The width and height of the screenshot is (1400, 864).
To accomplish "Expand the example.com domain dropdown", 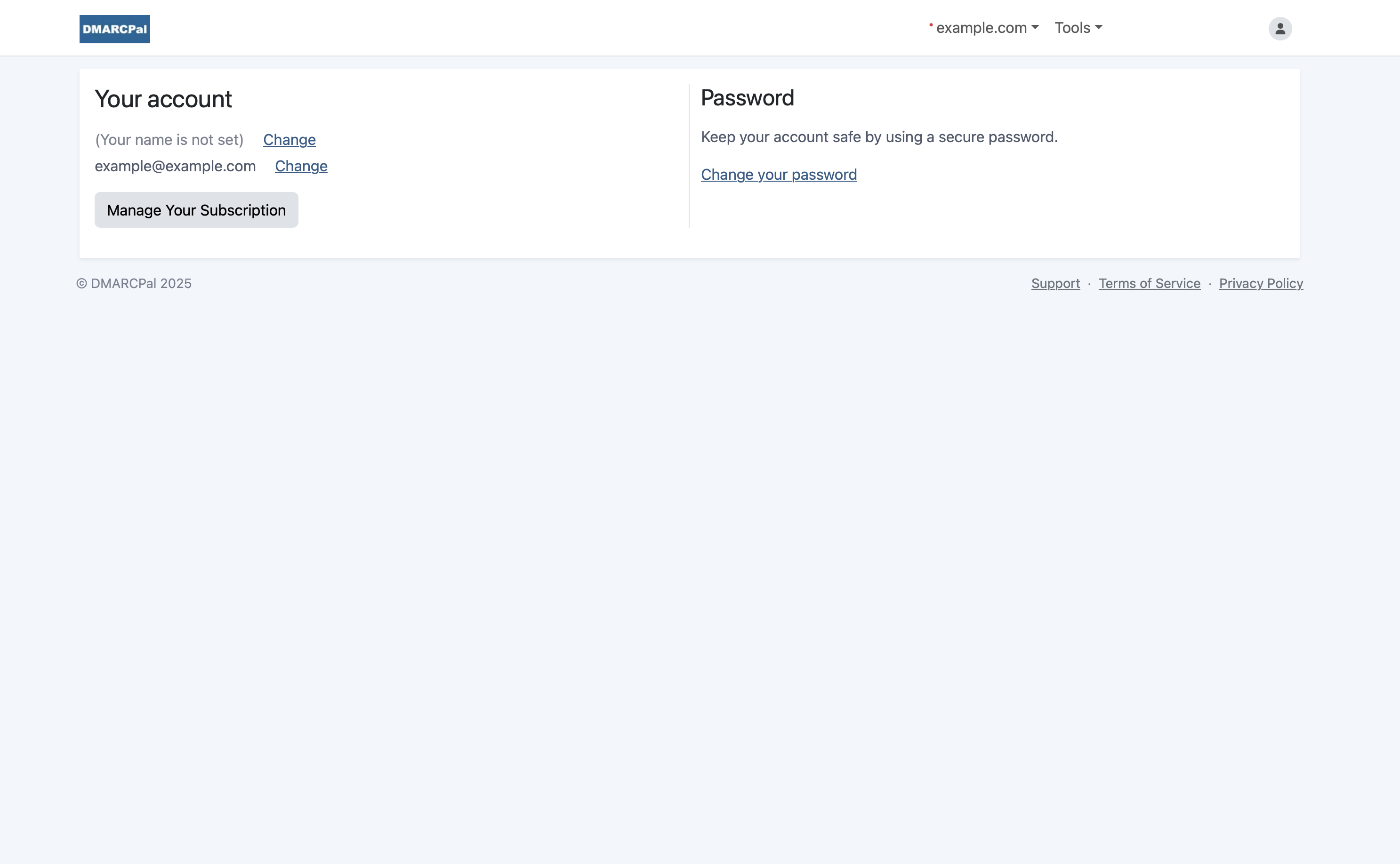I will [x=981, y=28].
